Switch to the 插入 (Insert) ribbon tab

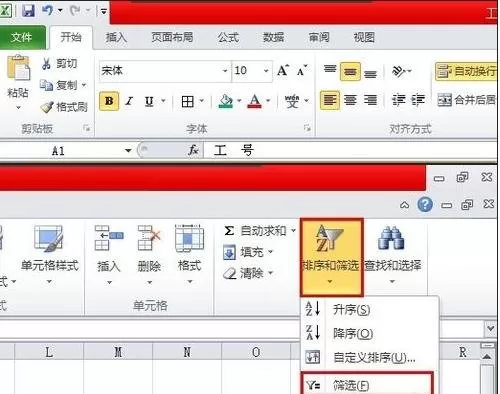tap(116, 37)
